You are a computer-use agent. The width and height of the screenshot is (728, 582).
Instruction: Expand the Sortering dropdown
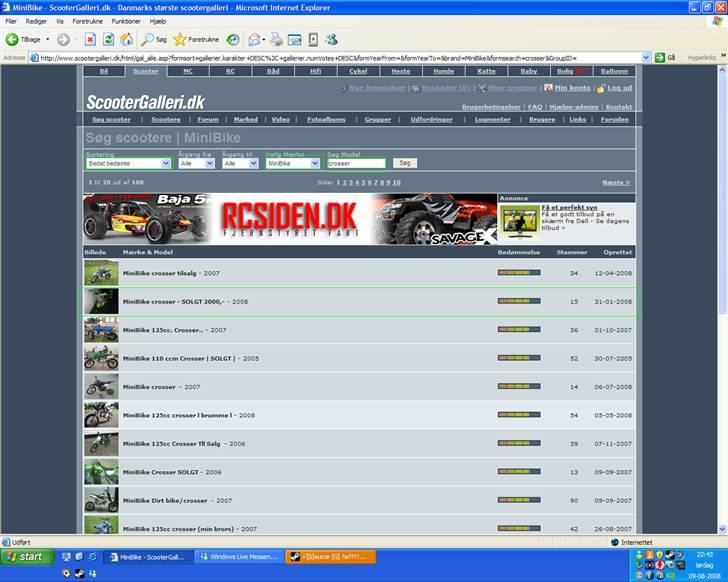point(129,163)
